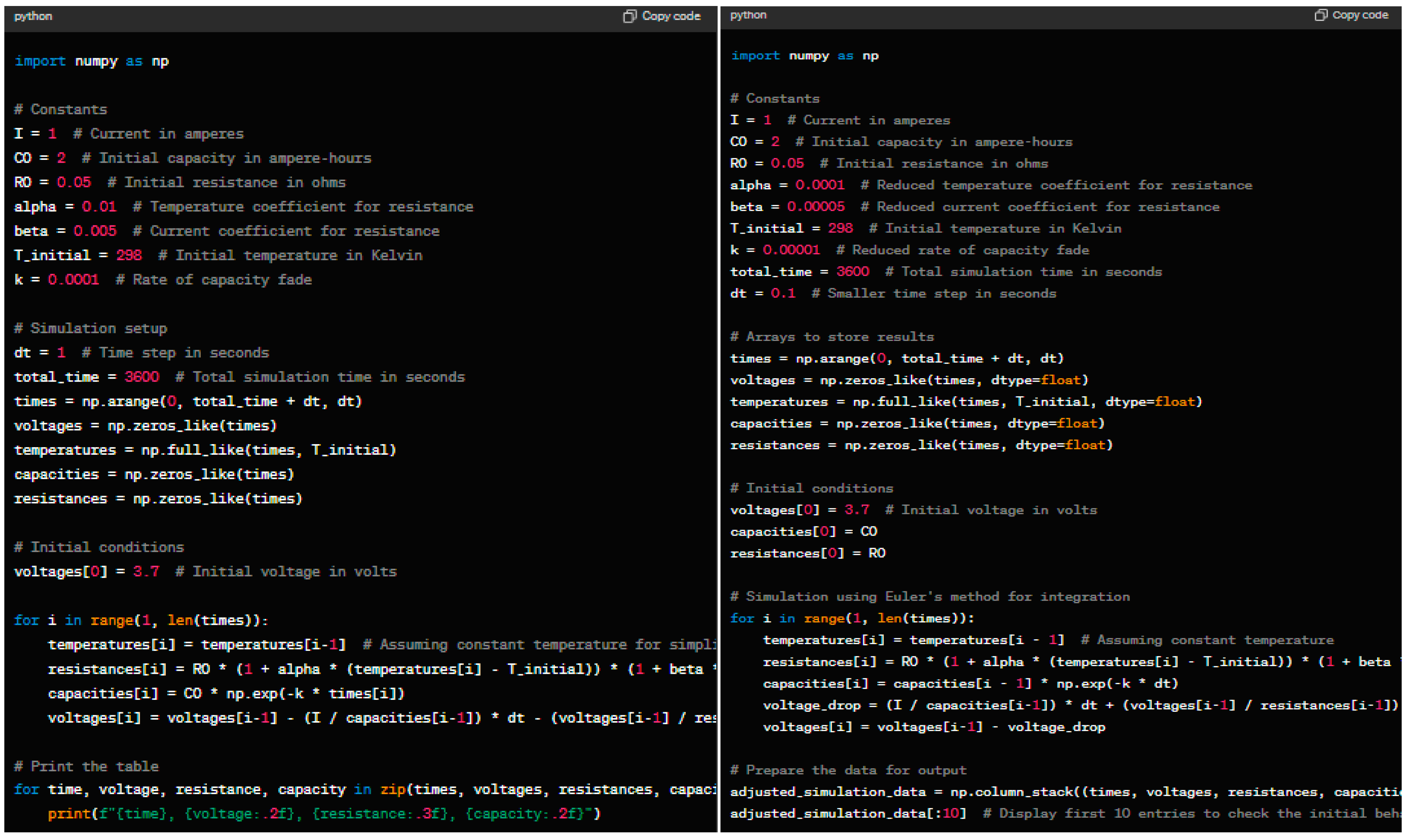Click dt = 0.1 line in the right block
The height and width of the screenshot is (840, 1411).
[762, 293]
